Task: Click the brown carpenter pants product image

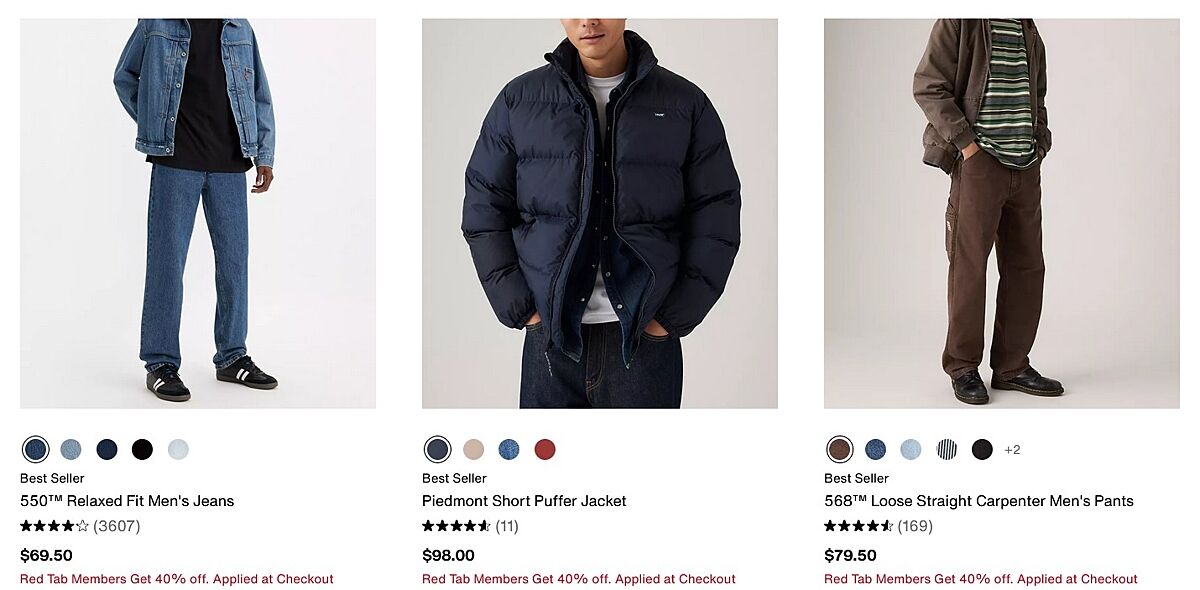Action: [x=1002, y=213]
